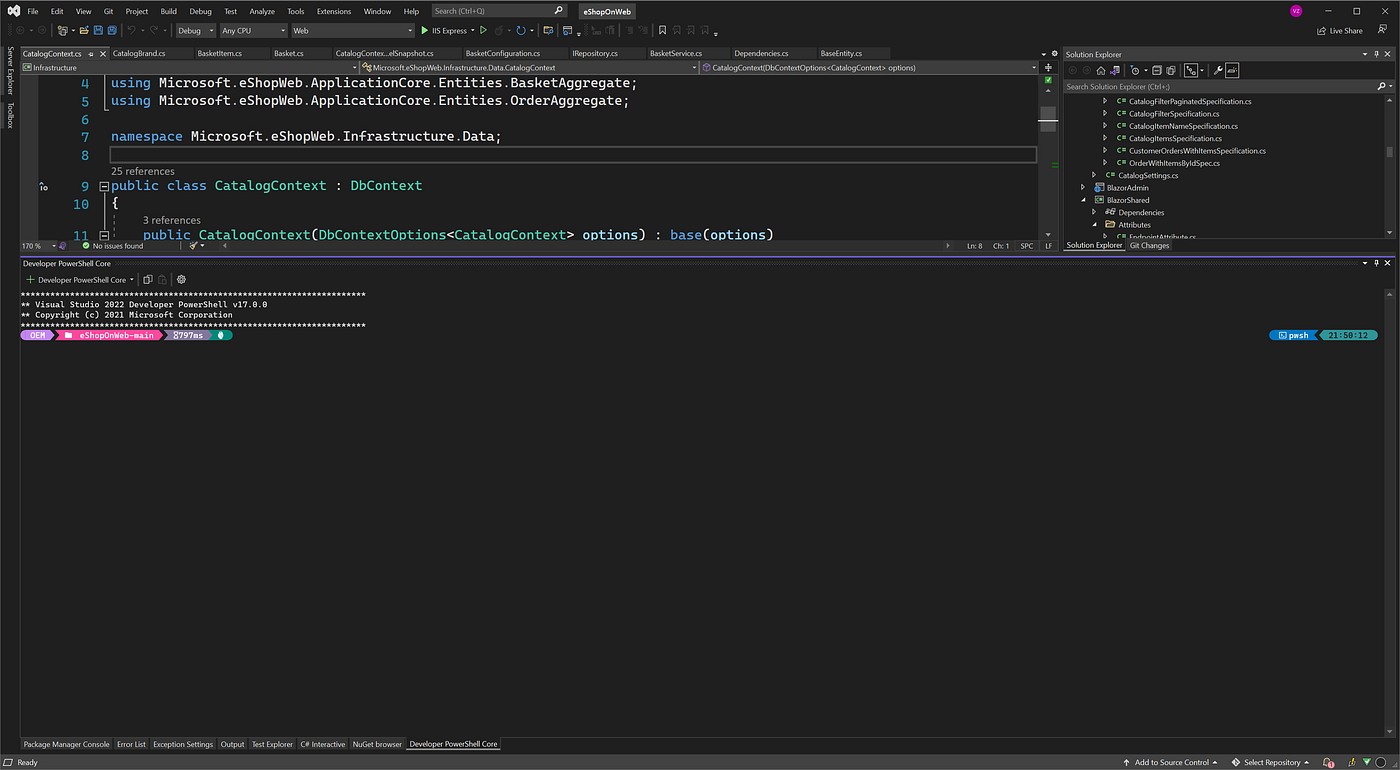Click the Save All icon on the toolbar
Viewport: 1400px width, 770px height.
click(x=111, y=30)
